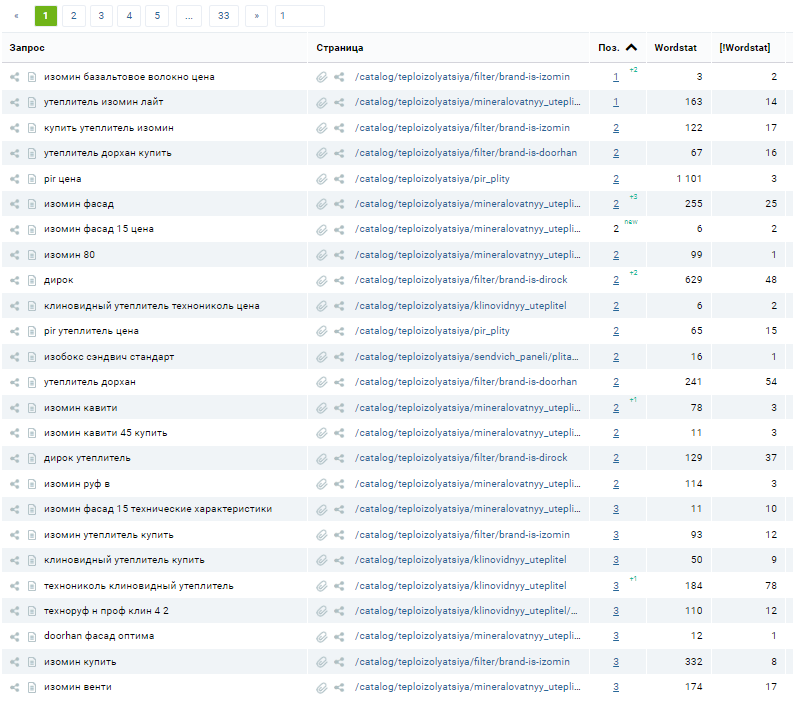Click paperclip icon in 'утеплитель изомин лайт' row
The width and height of the screenshot is (793, 705).
(x=322, y=102)
